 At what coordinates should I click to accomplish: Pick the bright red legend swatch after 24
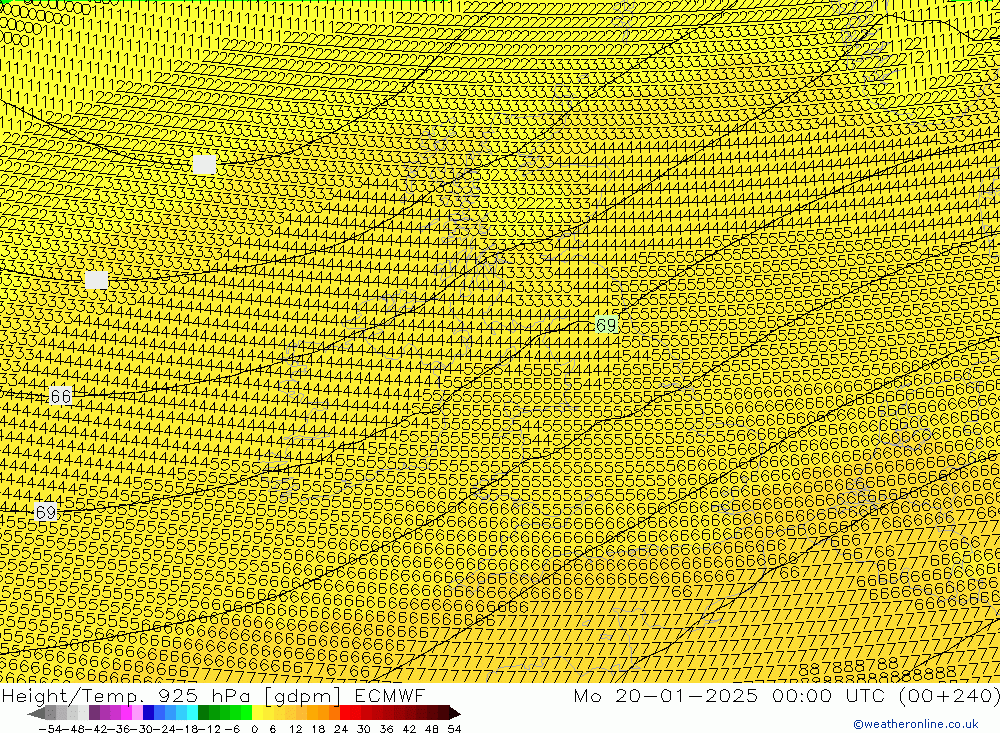(345, 713)
